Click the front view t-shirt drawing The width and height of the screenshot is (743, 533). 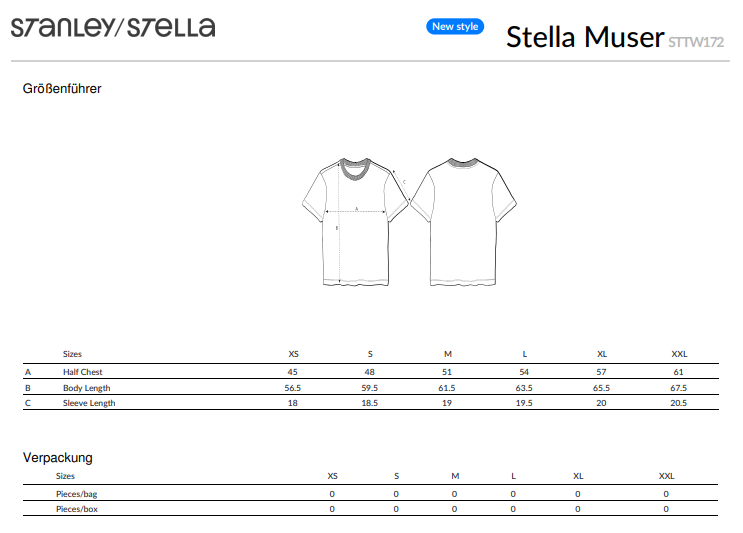356,221
